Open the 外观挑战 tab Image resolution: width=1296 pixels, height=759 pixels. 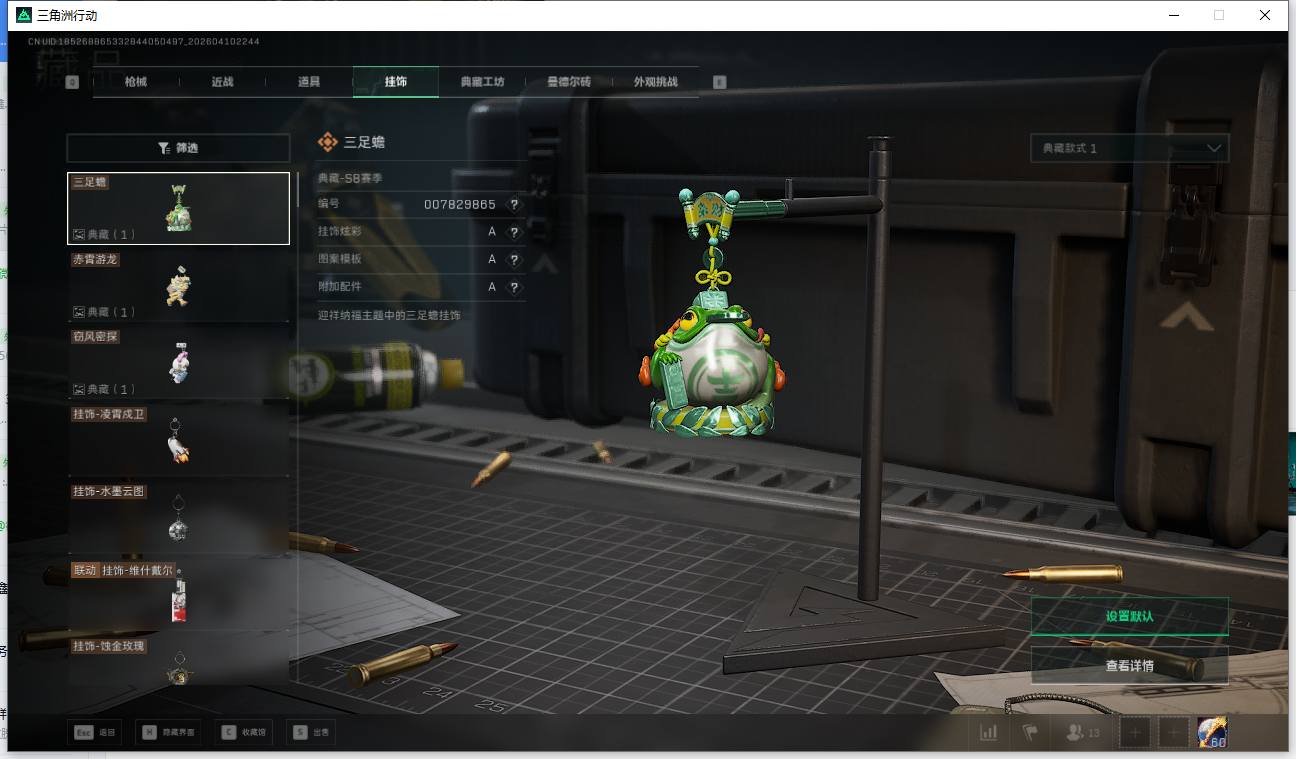click(x=656, y=82)
